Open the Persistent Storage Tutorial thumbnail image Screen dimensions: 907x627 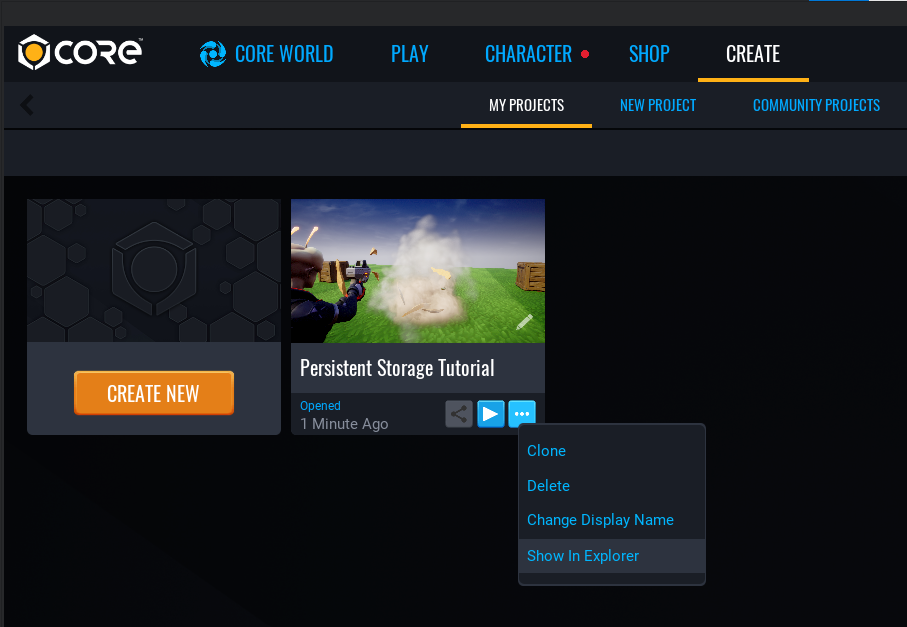pyautogui.click(x=418, y=270)
